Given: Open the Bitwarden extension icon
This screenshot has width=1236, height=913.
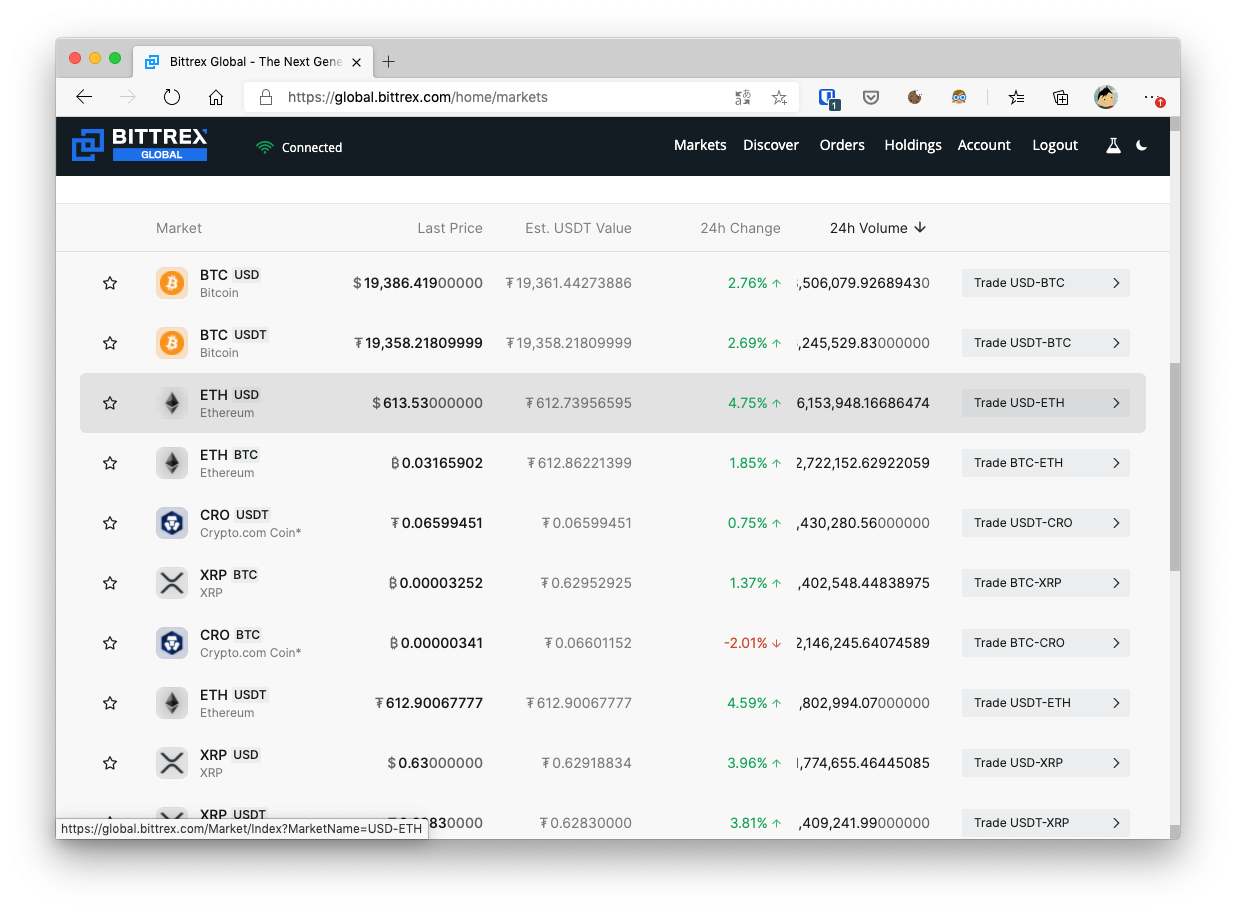Looking at the screenshot, I should [828, 98].
